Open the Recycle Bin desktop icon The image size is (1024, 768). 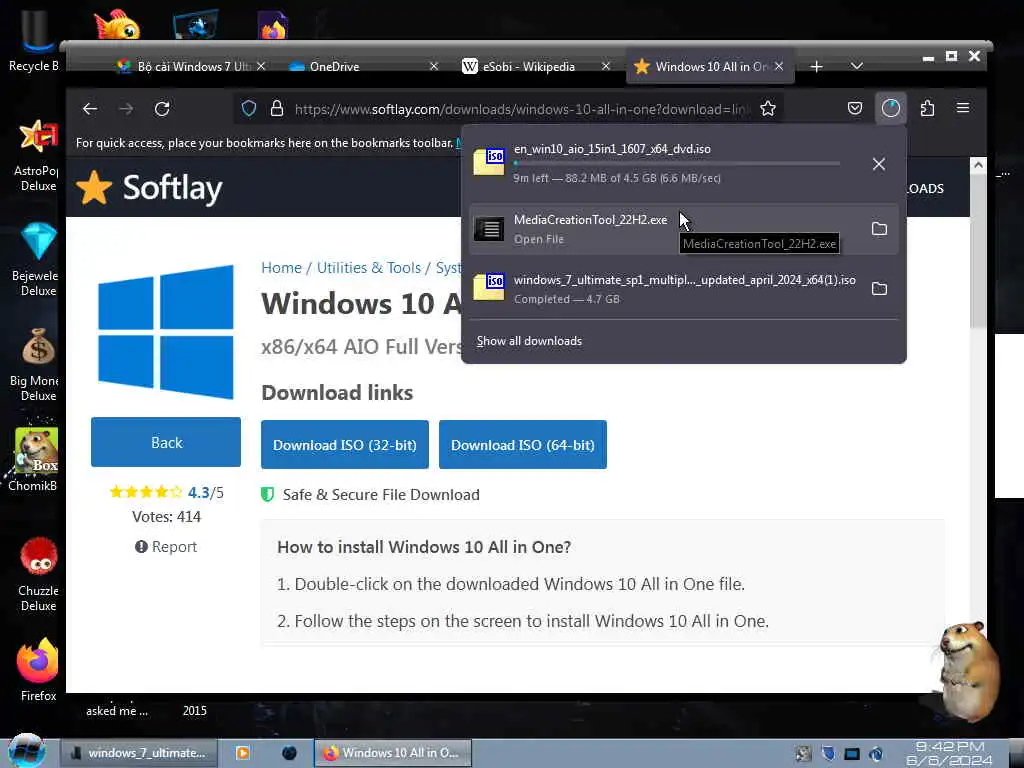(34, 40)
